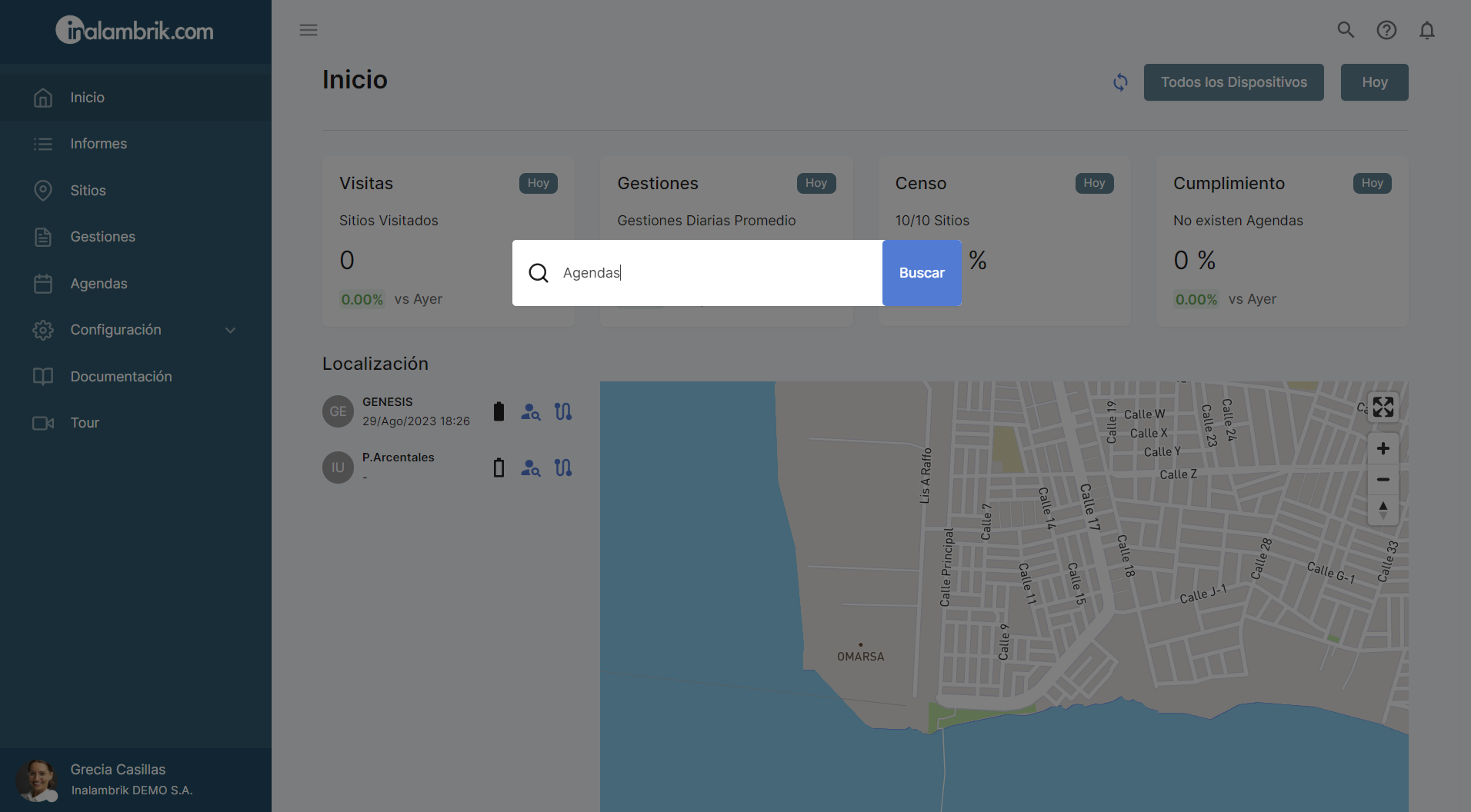Viewport: 1471px width, 812px height.
Task: Click the 10/10 Sitios text
Action: click(x=932, y=221)
